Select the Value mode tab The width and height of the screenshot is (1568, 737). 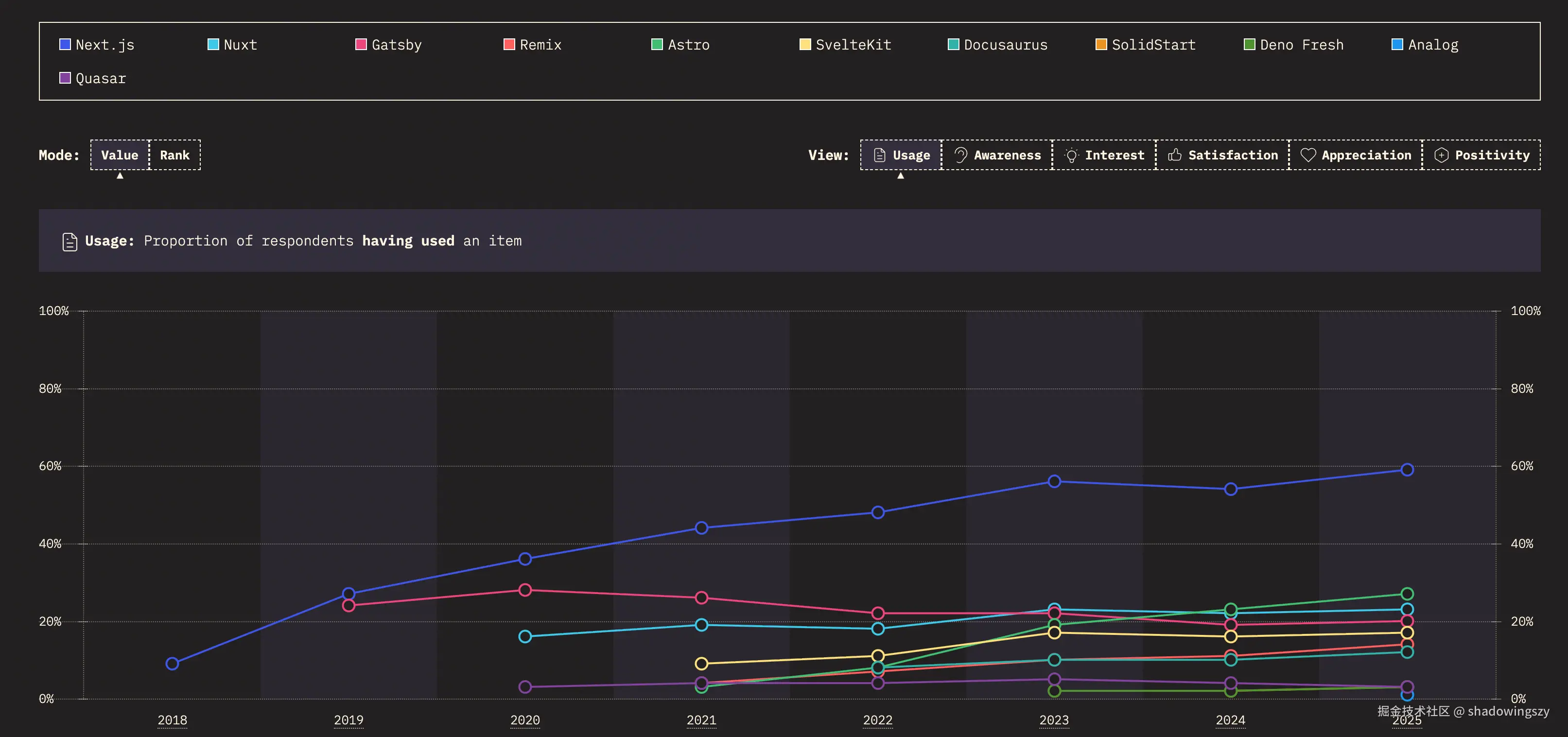point(120,155)
